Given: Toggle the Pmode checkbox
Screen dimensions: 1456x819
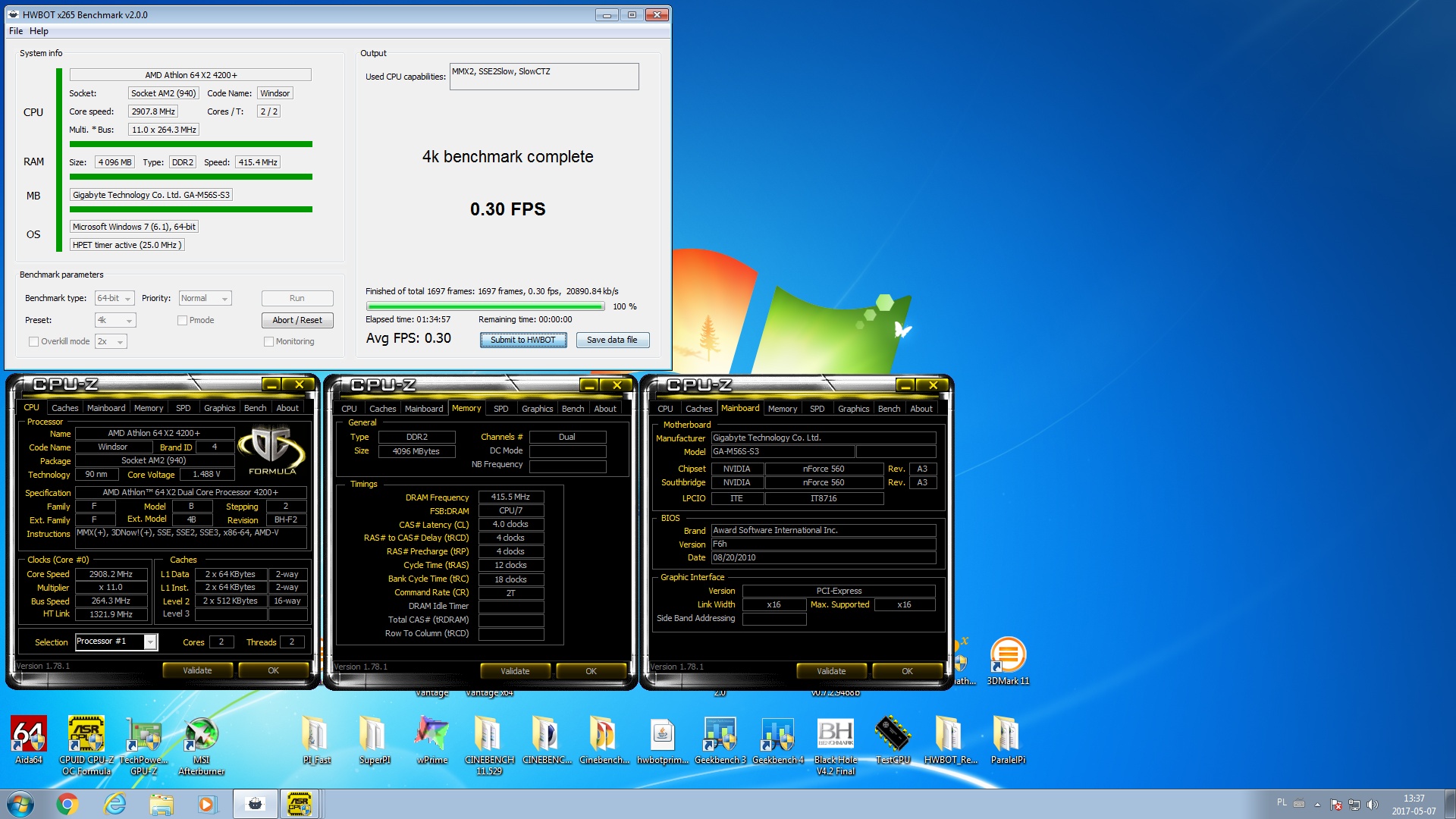Looking at the screenshot, I should 182,321.
